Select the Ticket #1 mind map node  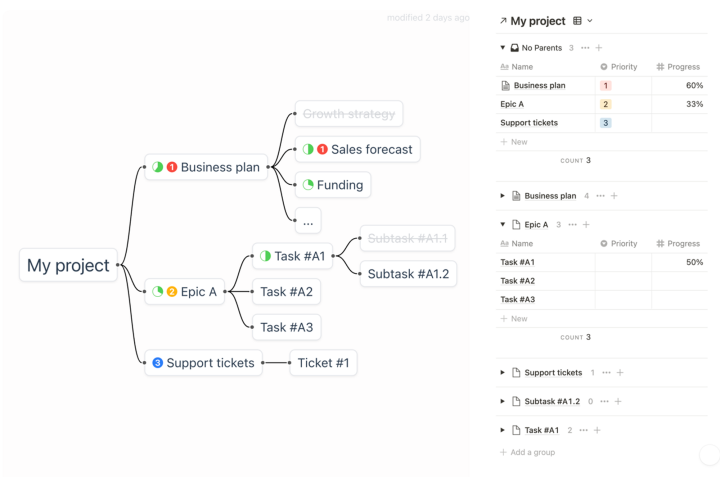[323, 363]
